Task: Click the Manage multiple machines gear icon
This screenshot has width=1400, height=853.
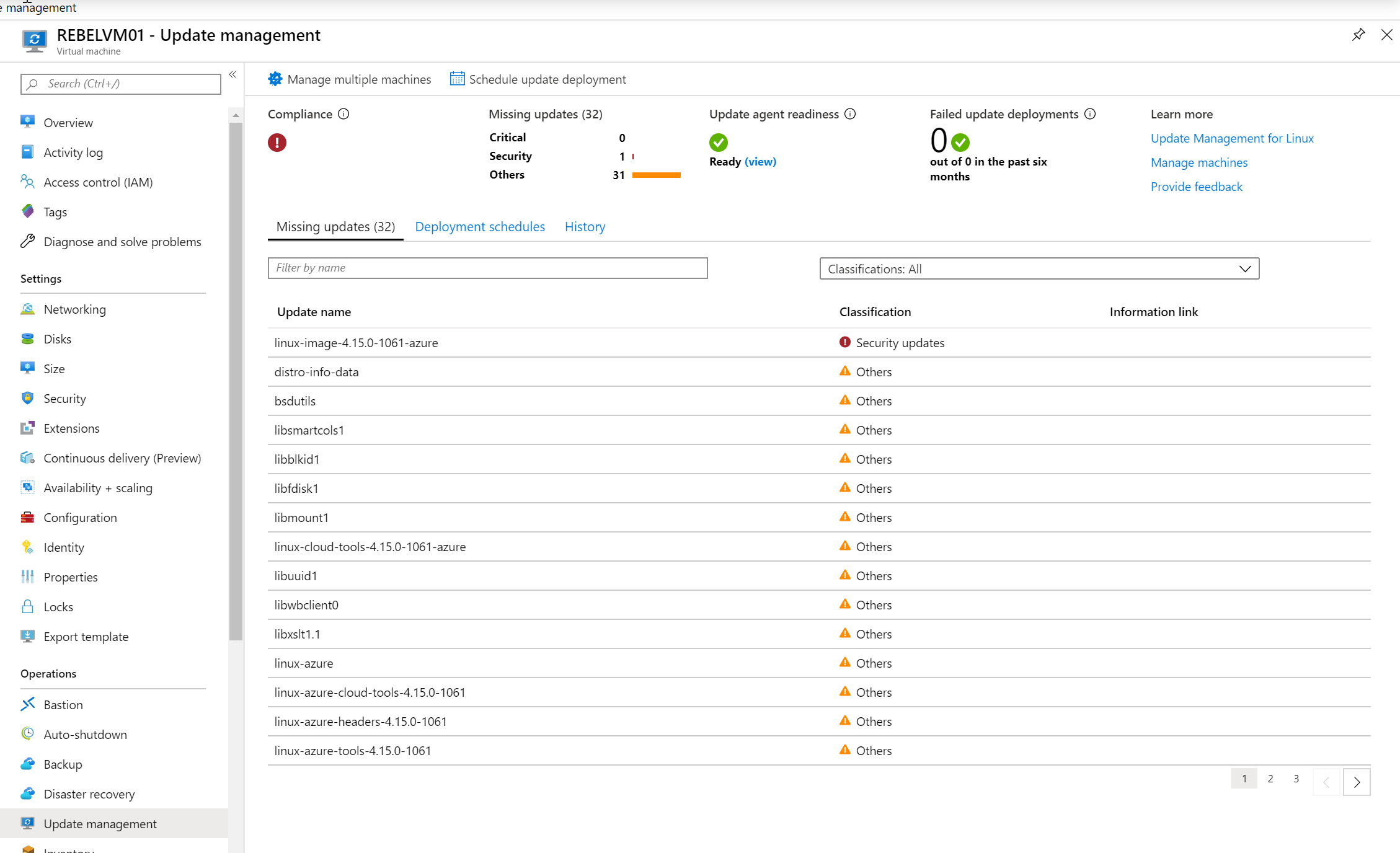Action: (275, 79)
